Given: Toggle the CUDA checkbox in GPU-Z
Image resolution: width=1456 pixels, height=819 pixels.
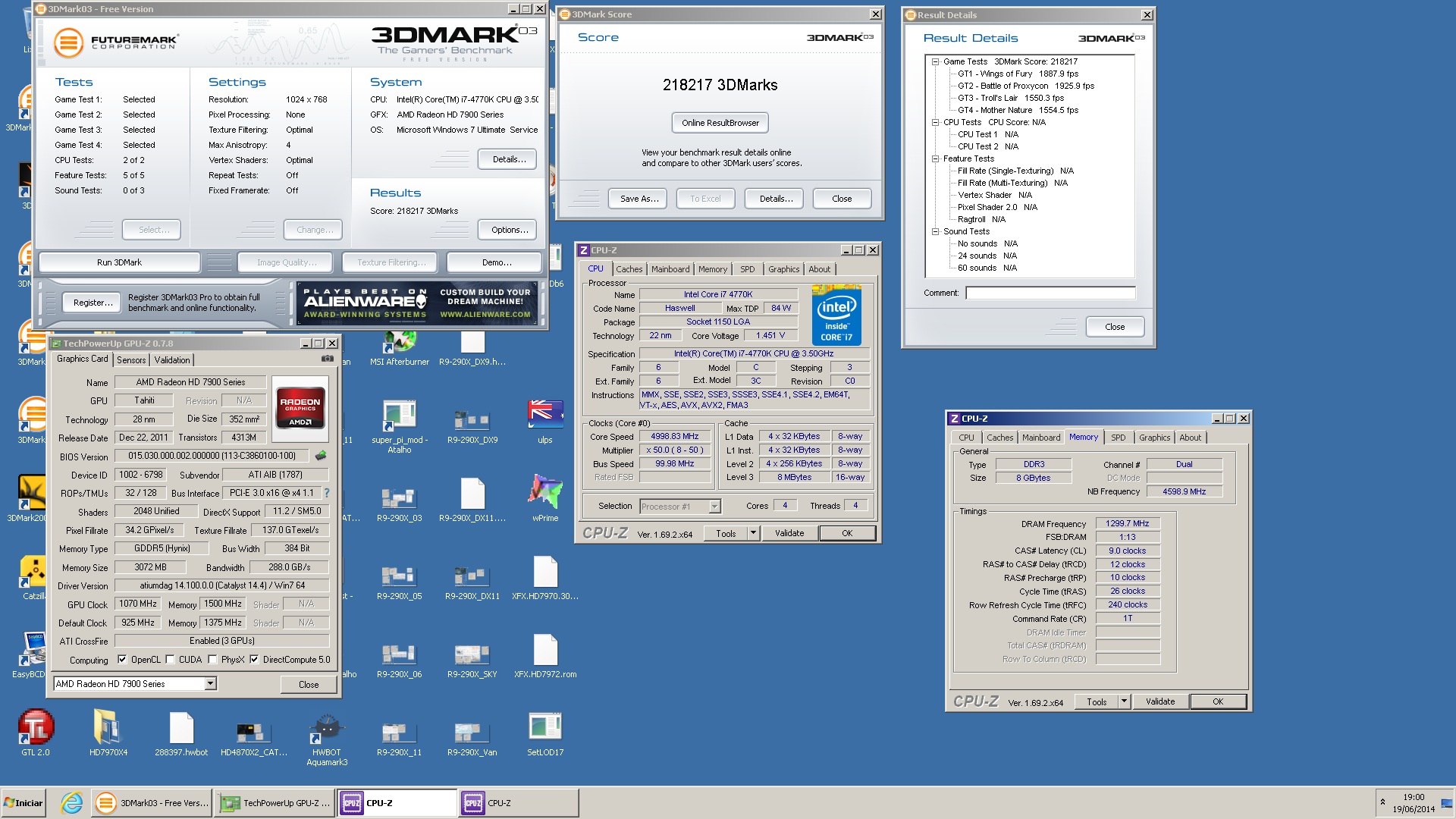Looking at the screenshot, I should click(x=170, y=660).
